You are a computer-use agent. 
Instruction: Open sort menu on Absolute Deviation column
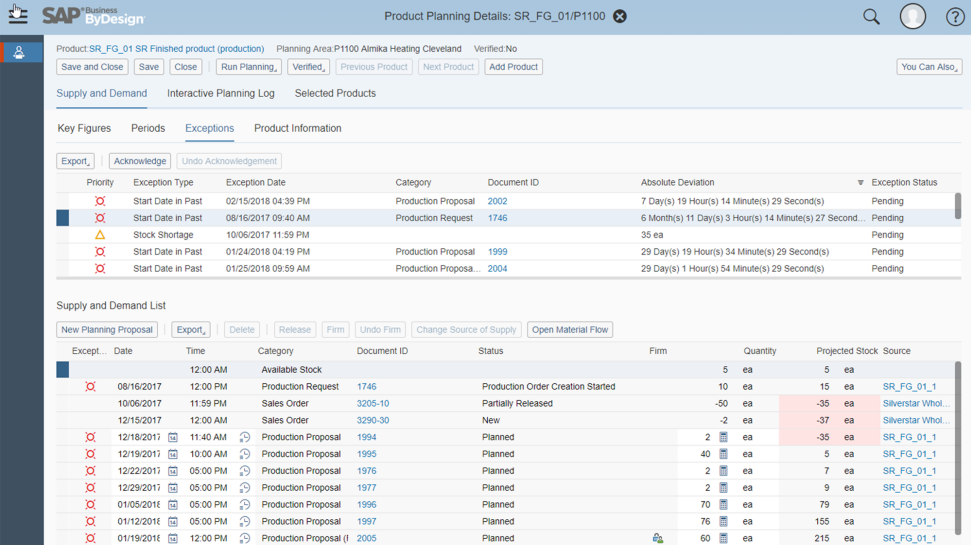coord(860,183)
